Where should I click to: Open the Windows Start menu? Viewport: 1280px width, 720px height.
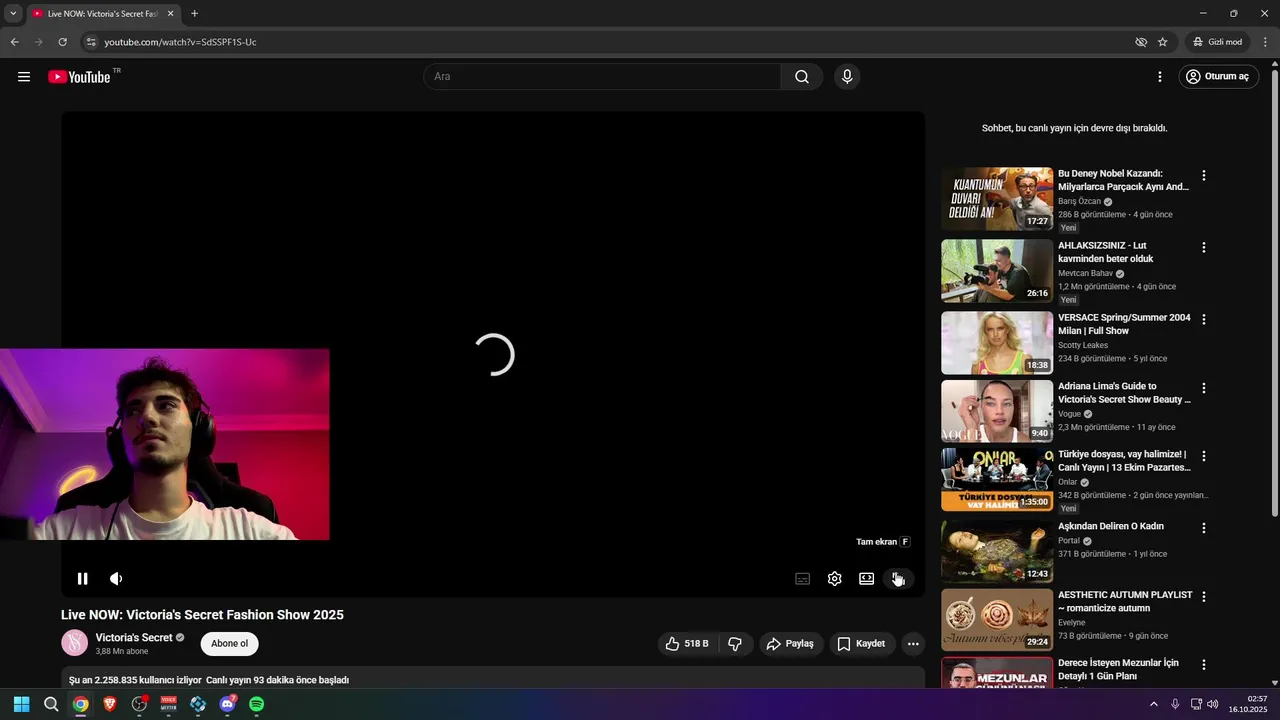tap(21, 704)
